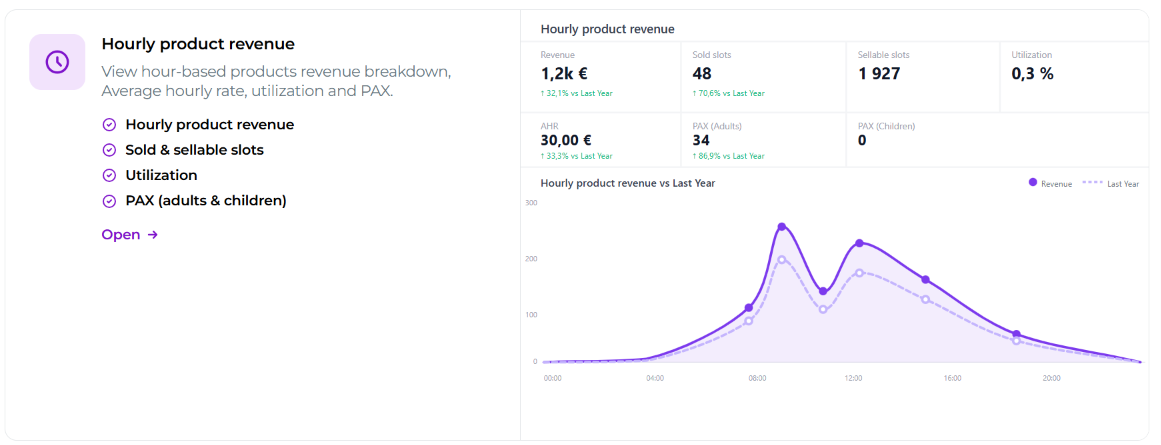Click the highest solid Revenue data point
Viewport: 1161px width, 445px height.
point(782,227)
